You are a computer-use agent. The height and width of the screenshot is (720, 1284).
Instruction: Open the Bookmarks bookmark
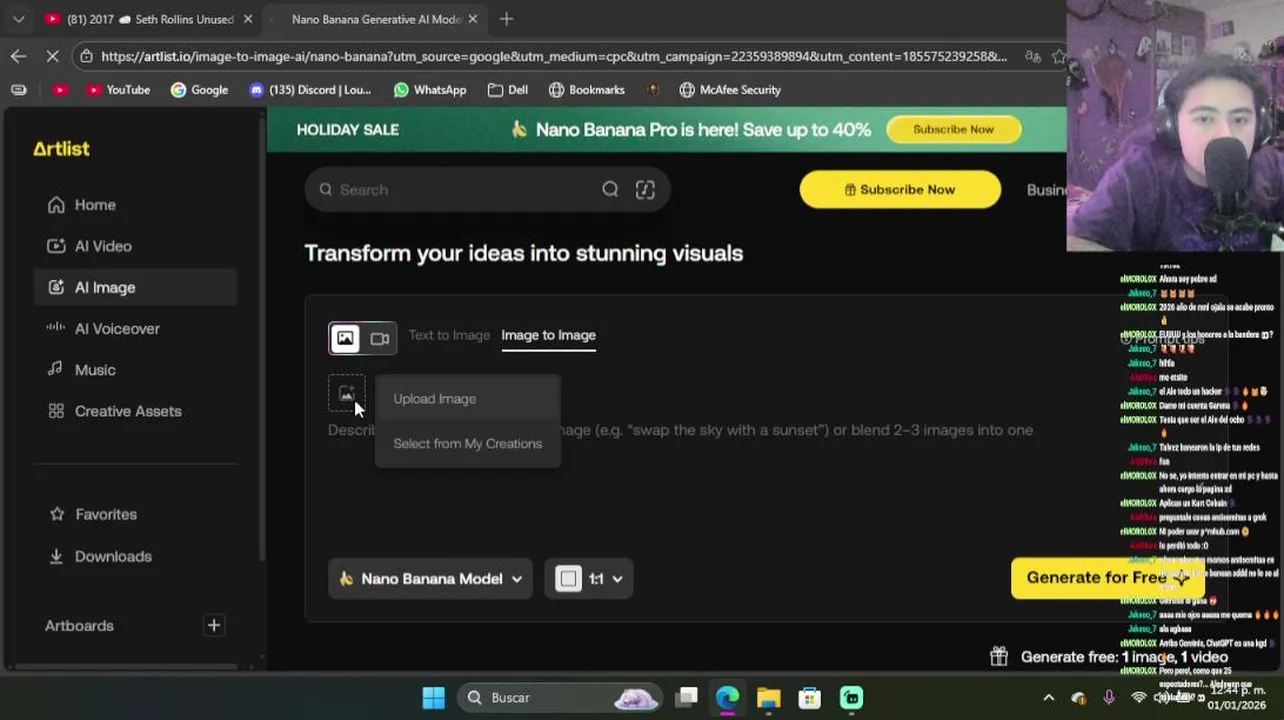pyautogui.click(x=586, y=90)
